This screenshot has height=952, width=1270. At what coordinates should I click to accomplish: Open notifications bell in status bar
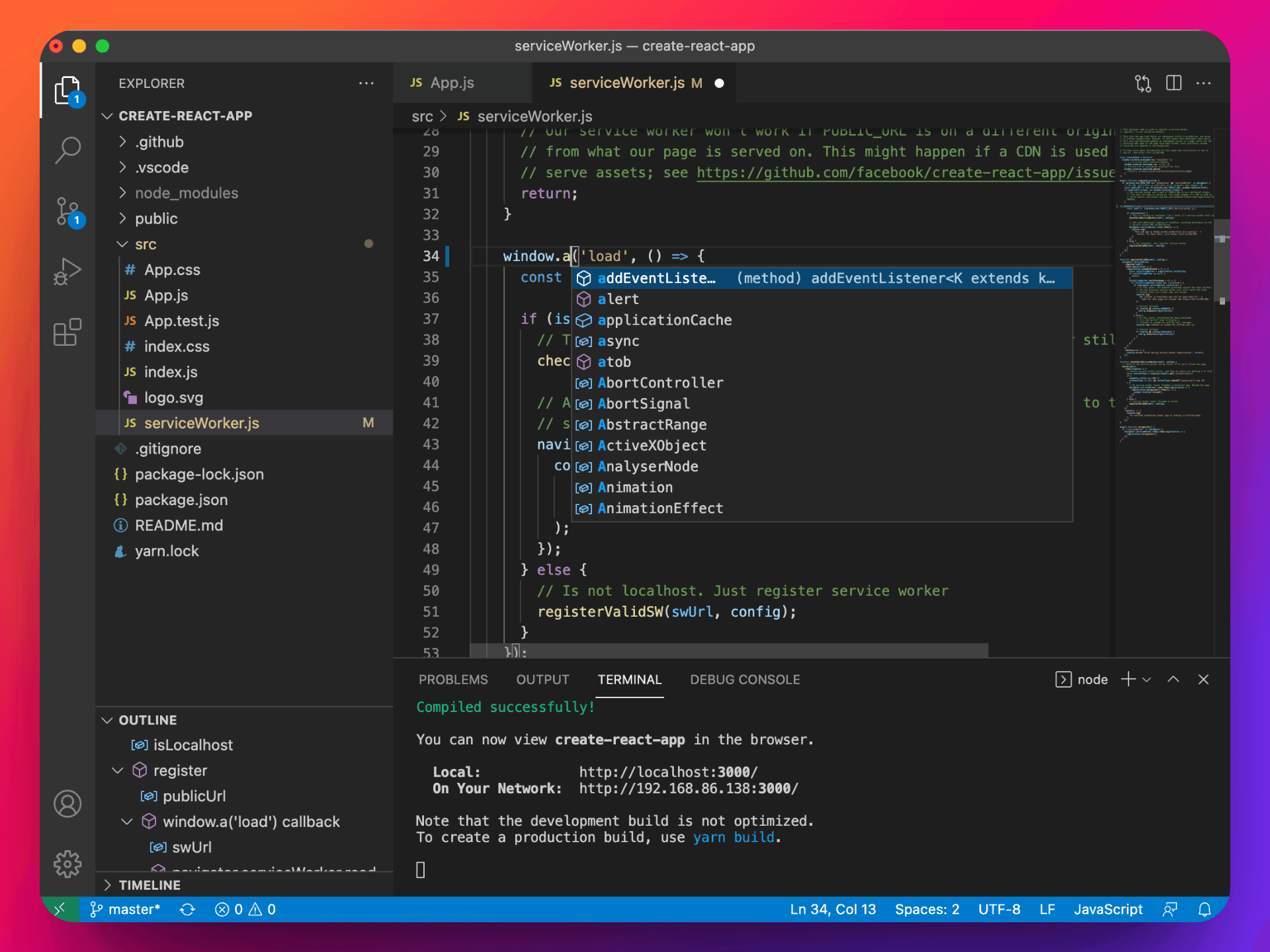coord(1205,910)
